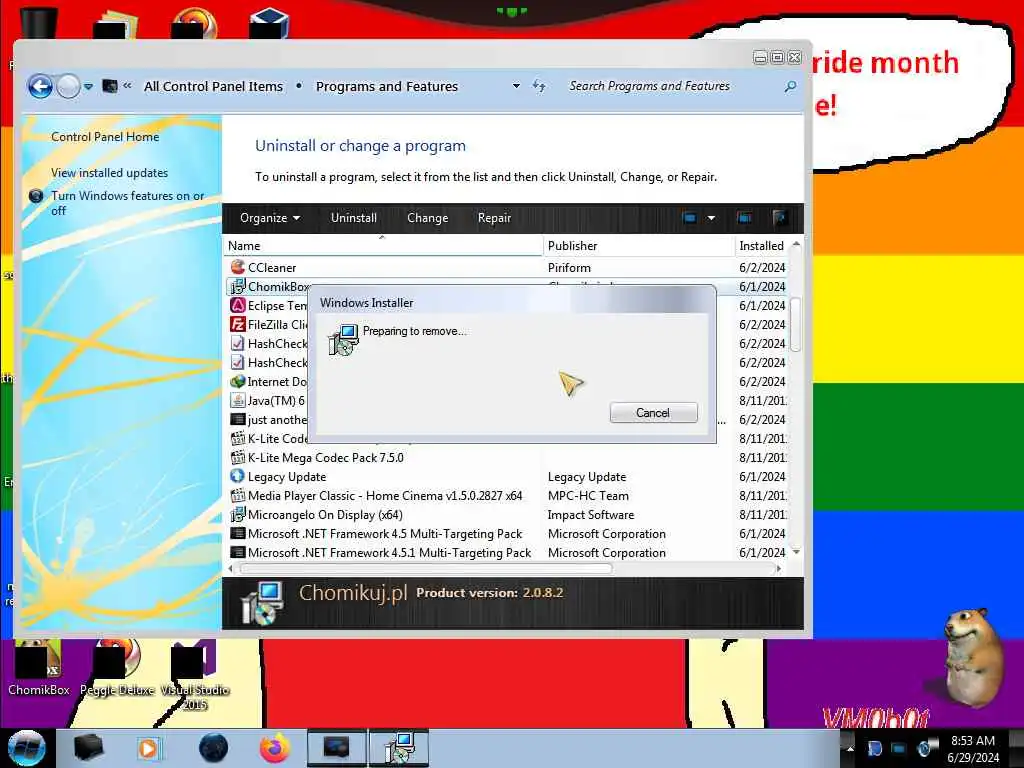Viewport: 1024px width, 768px height.
Task: Toggle the preview pane icon
Action: pos(744,218)
